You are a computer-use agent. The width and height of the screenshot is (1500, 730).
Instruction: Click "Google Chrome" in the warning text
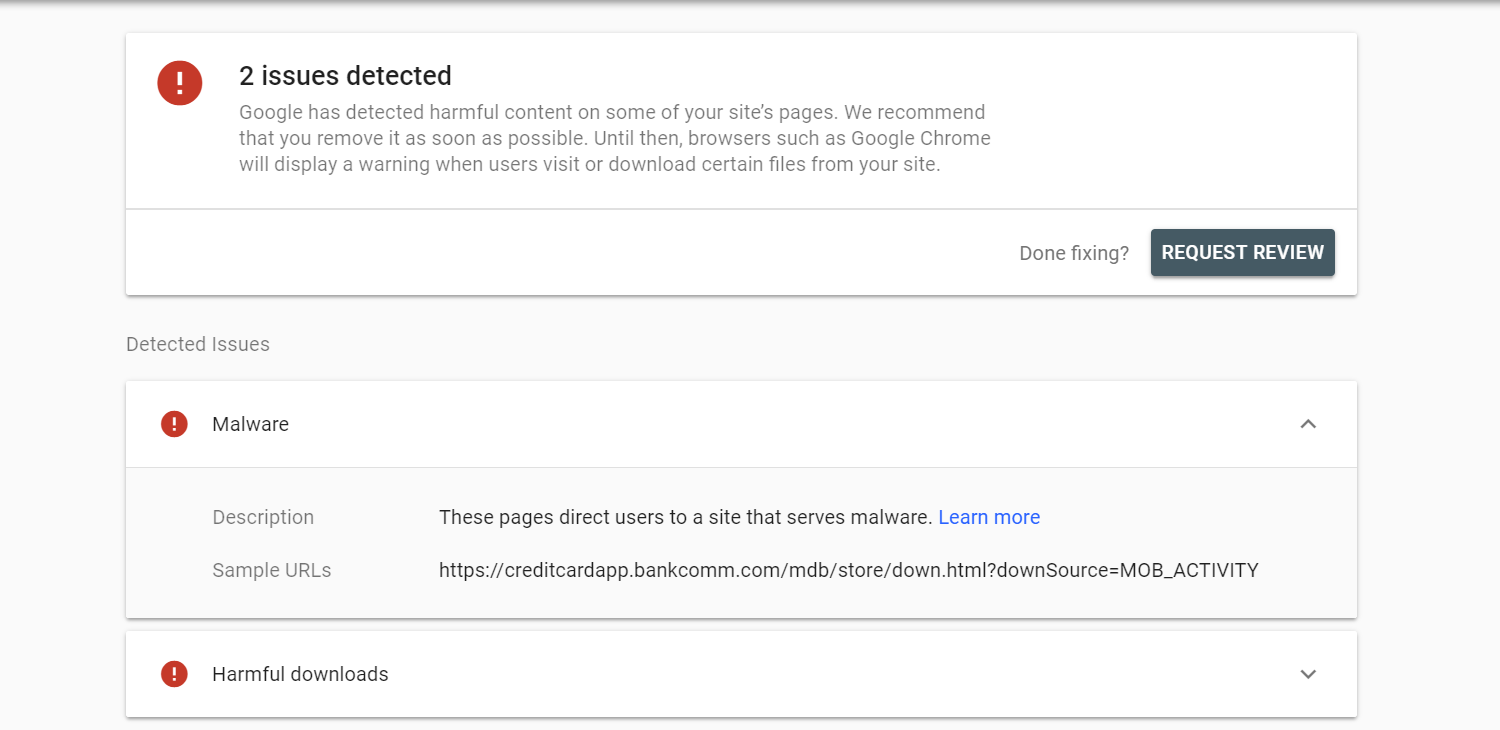[x=929, y=138]
